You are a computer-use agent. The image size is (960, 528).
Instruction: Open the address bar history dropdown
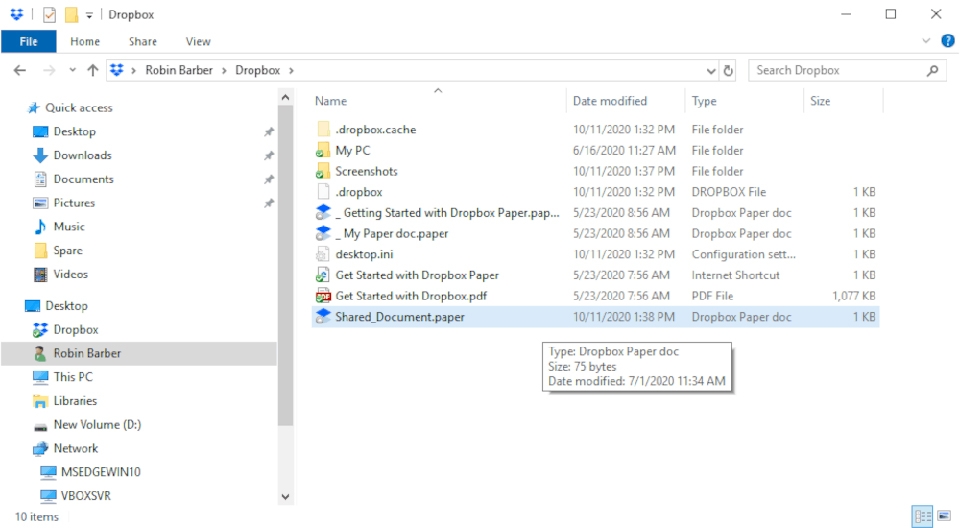pos(711,71)
